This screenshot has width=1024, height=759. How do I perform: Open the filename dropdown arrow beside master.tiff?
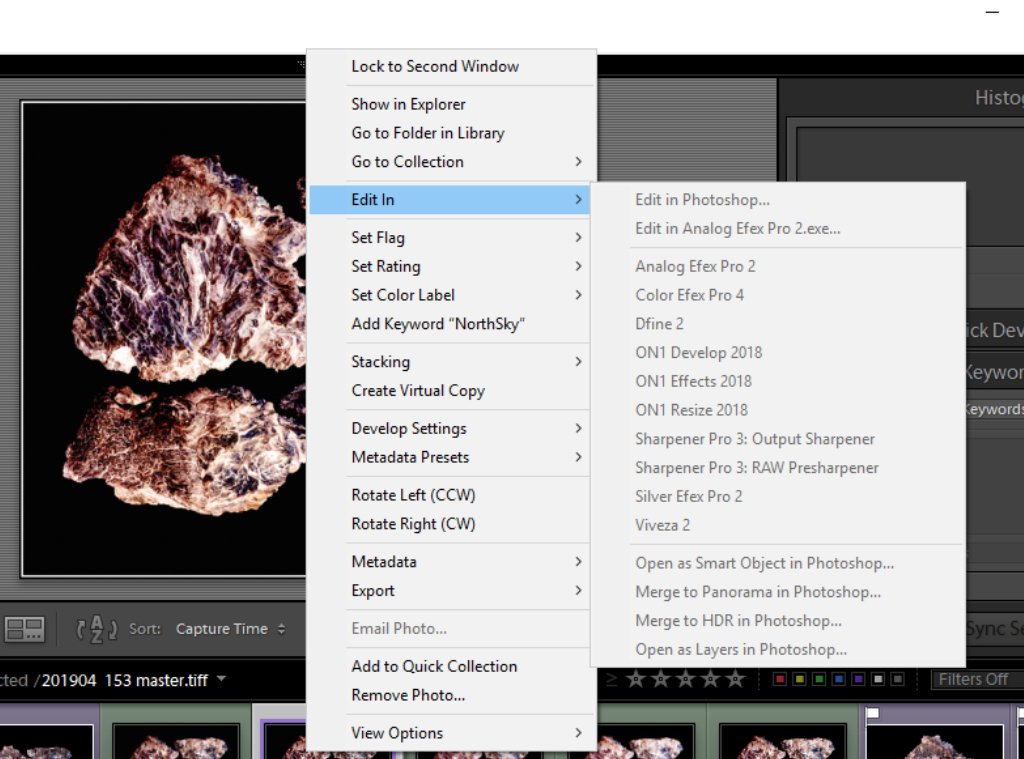pos(221,679)
